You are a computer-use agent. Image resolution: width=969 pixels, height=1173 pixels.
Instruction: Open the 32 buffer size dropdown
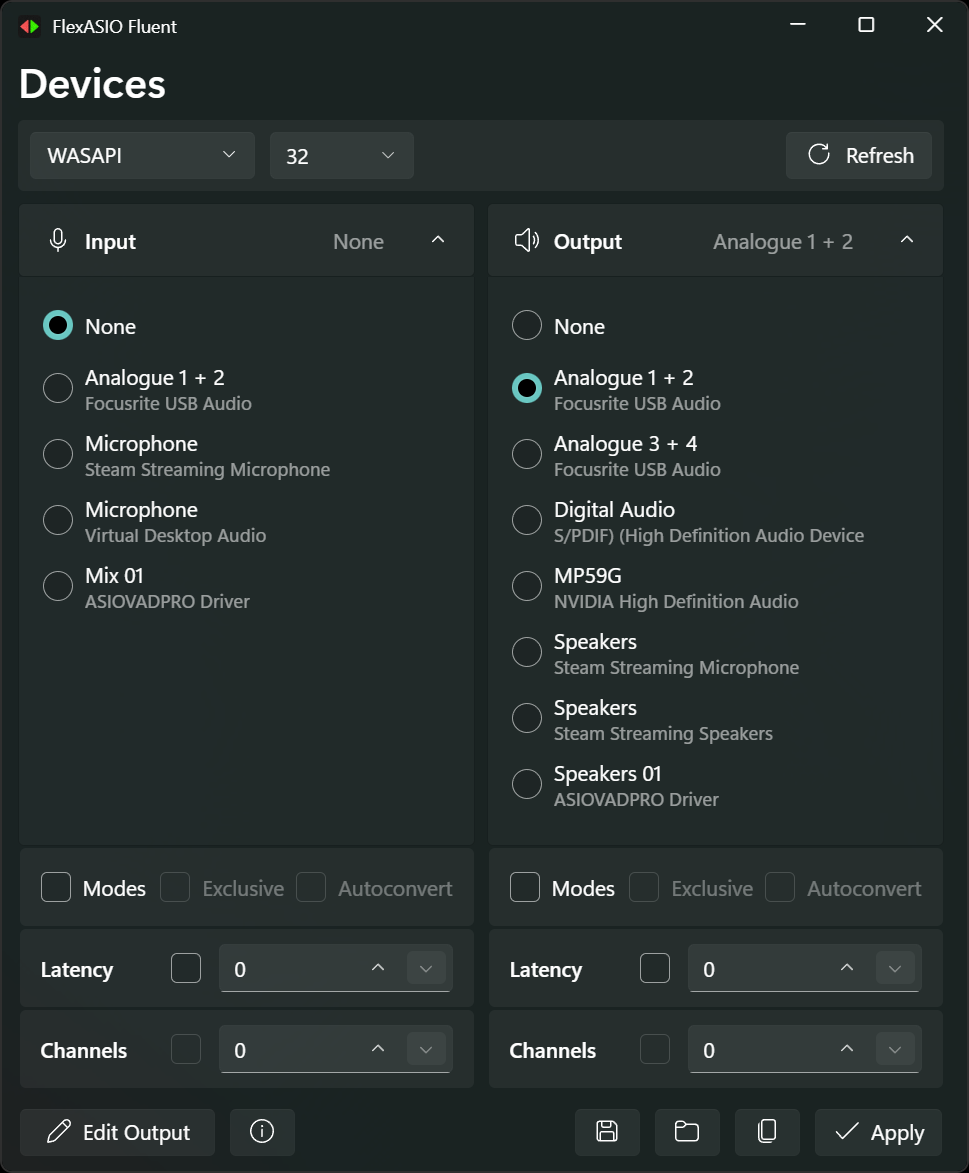[x=342, y=156]
